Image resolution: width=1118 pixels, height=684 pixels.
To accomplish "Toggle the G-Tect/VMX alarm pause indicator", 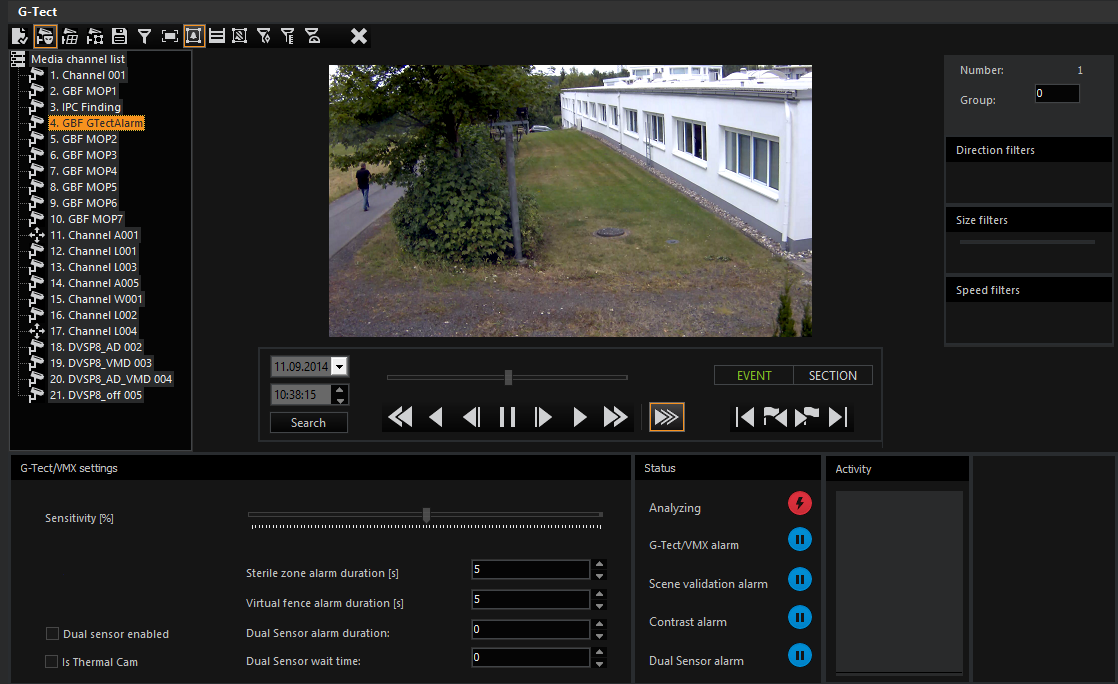I will (x=800, y=539).
